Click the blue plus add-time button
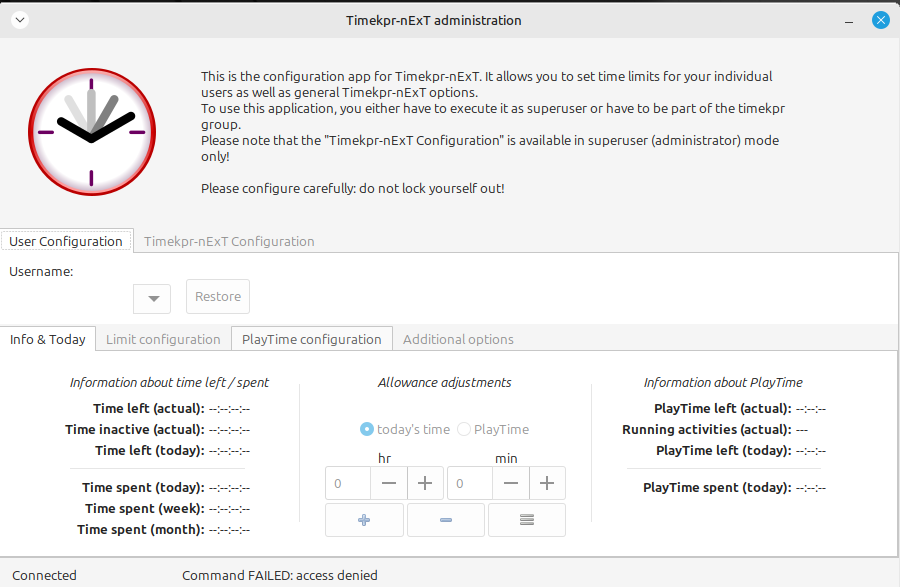 (364, 520)
